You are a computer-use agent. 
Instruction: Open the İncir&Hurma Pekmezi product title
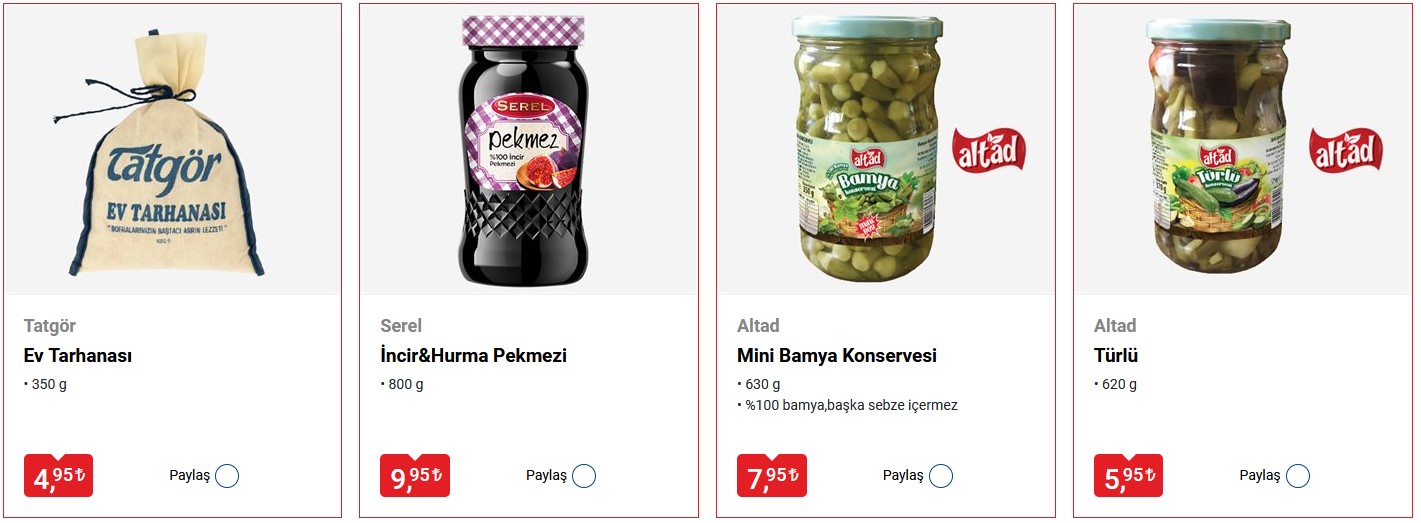(473, 356)
